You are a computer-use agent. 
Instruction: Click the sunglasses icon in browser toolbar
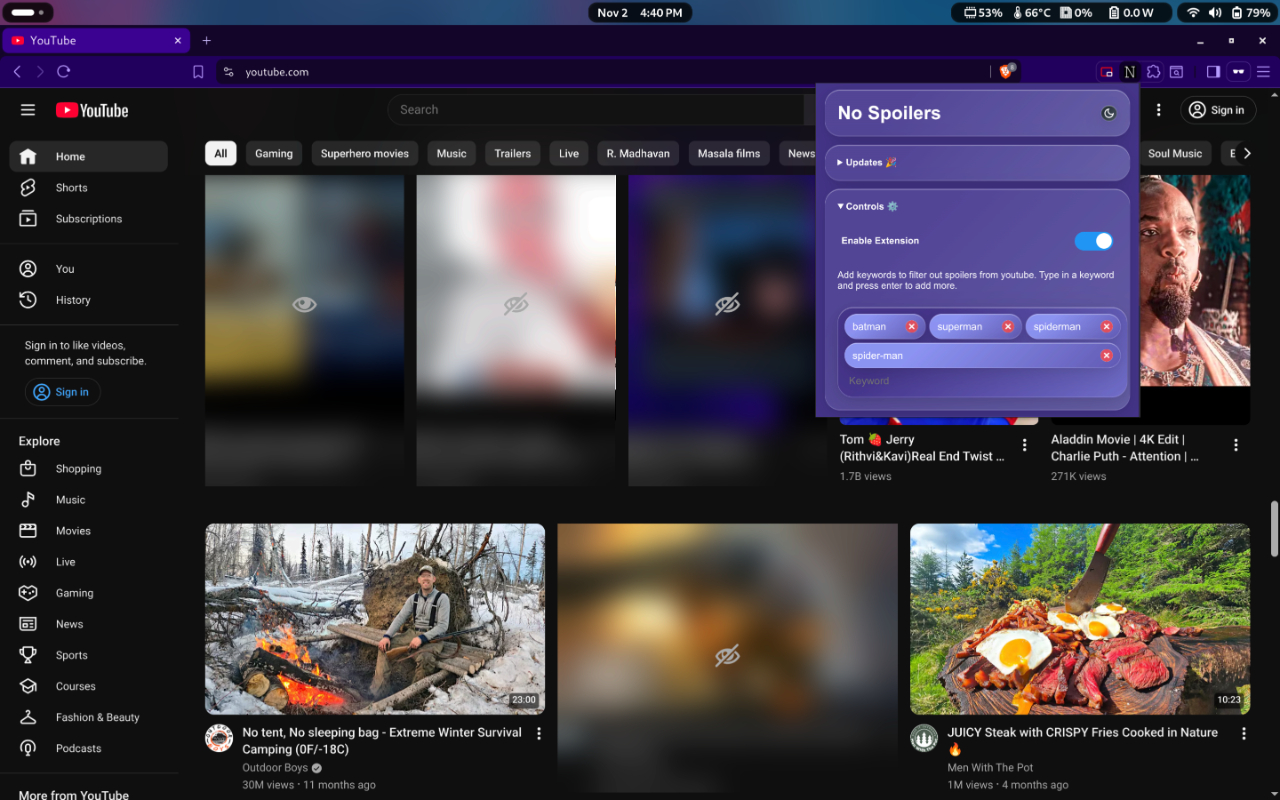pos(1239,72)
